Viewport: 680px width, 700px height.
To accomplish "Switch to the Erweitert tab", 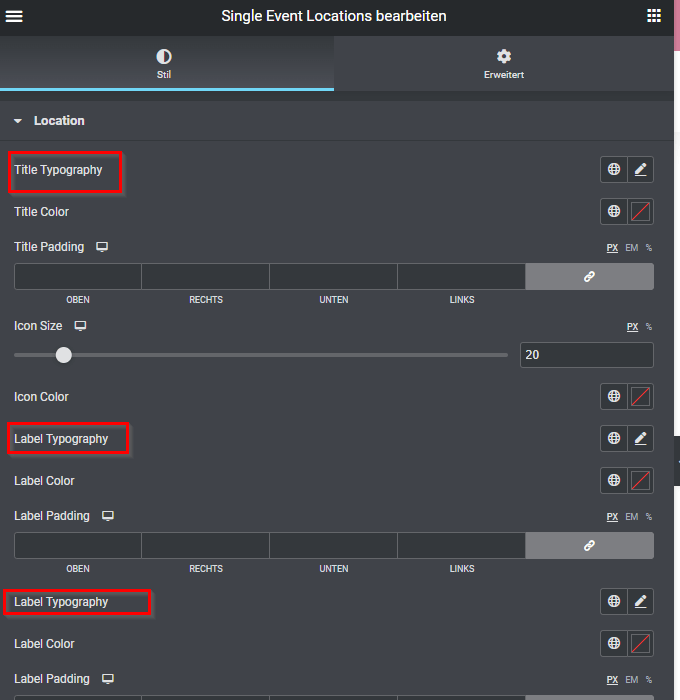I will 503,64.
